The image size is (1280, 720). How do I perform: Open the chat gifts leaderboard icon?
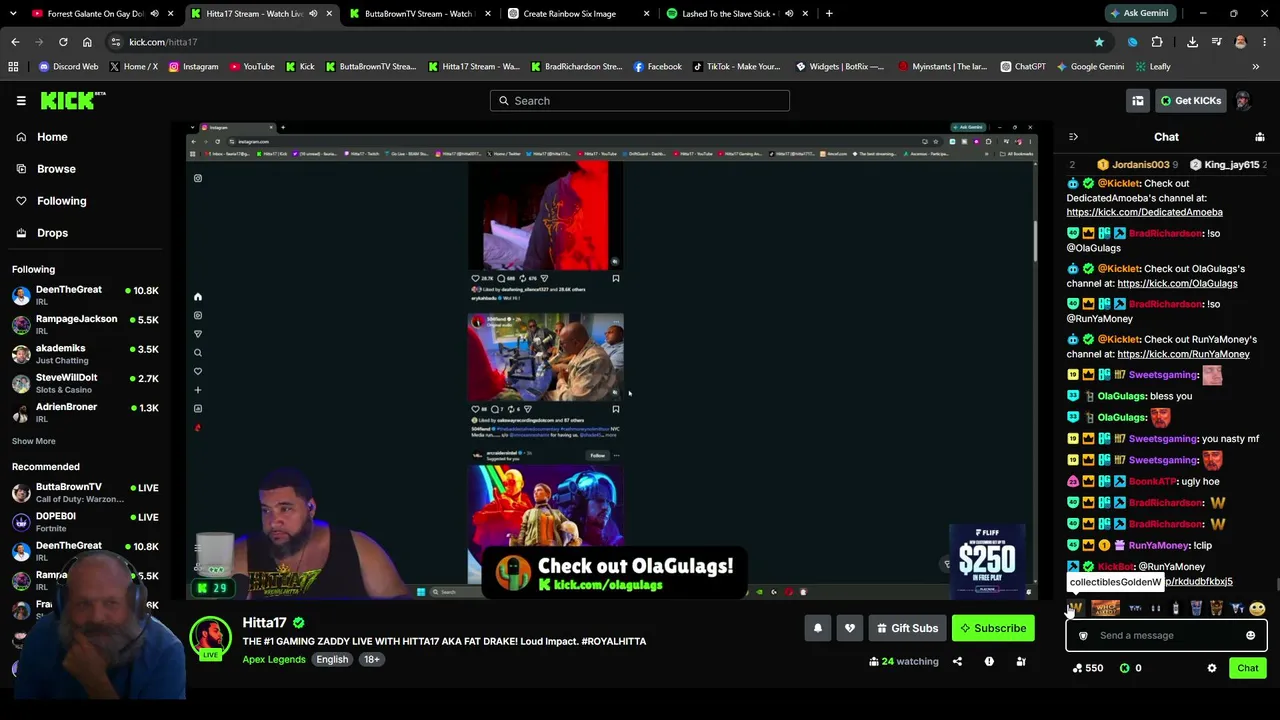(x=1260, y=137)
